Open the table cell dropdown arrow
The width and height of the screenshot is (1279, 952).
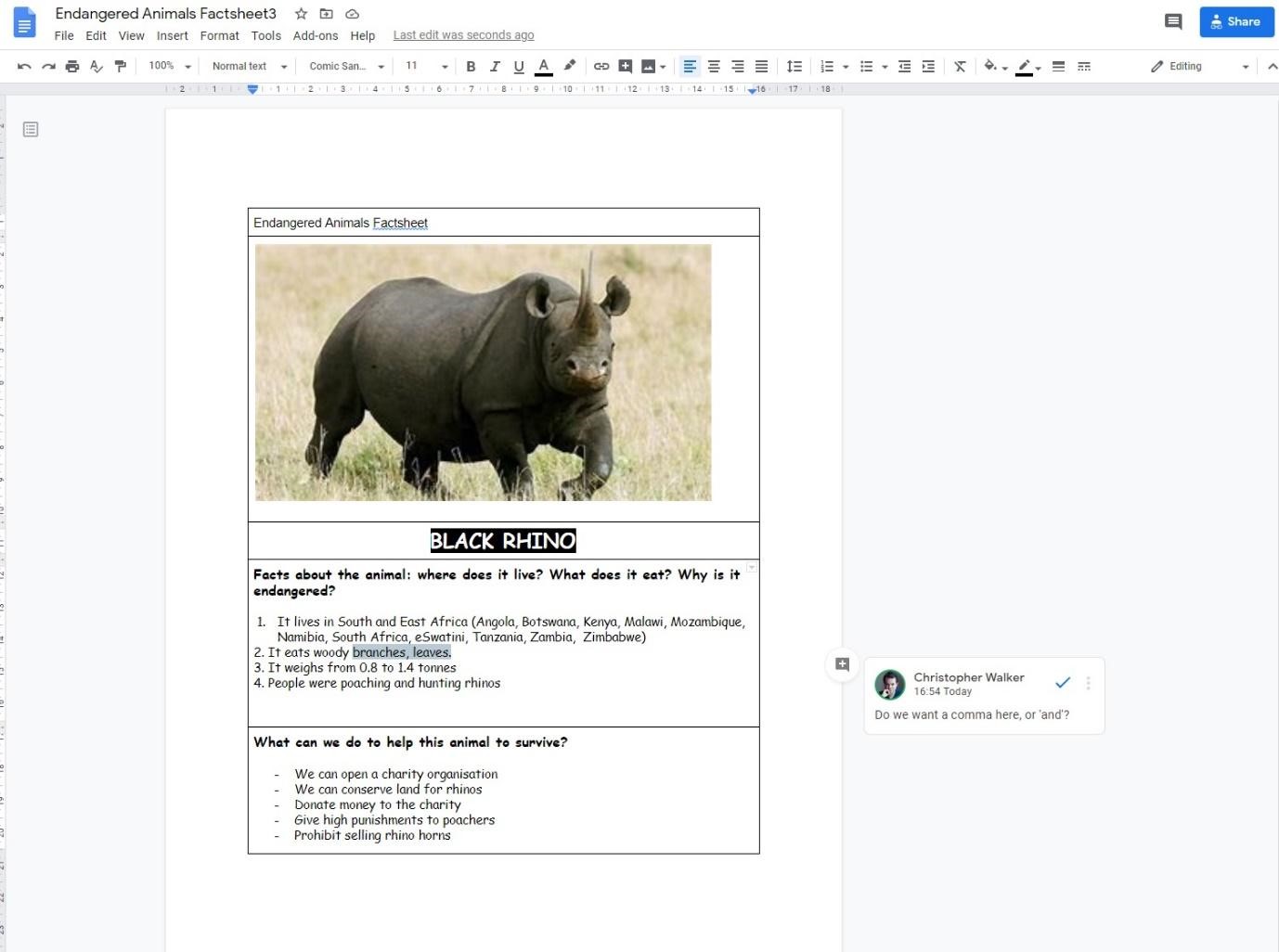pyautogui.click(x=752, y=567)
